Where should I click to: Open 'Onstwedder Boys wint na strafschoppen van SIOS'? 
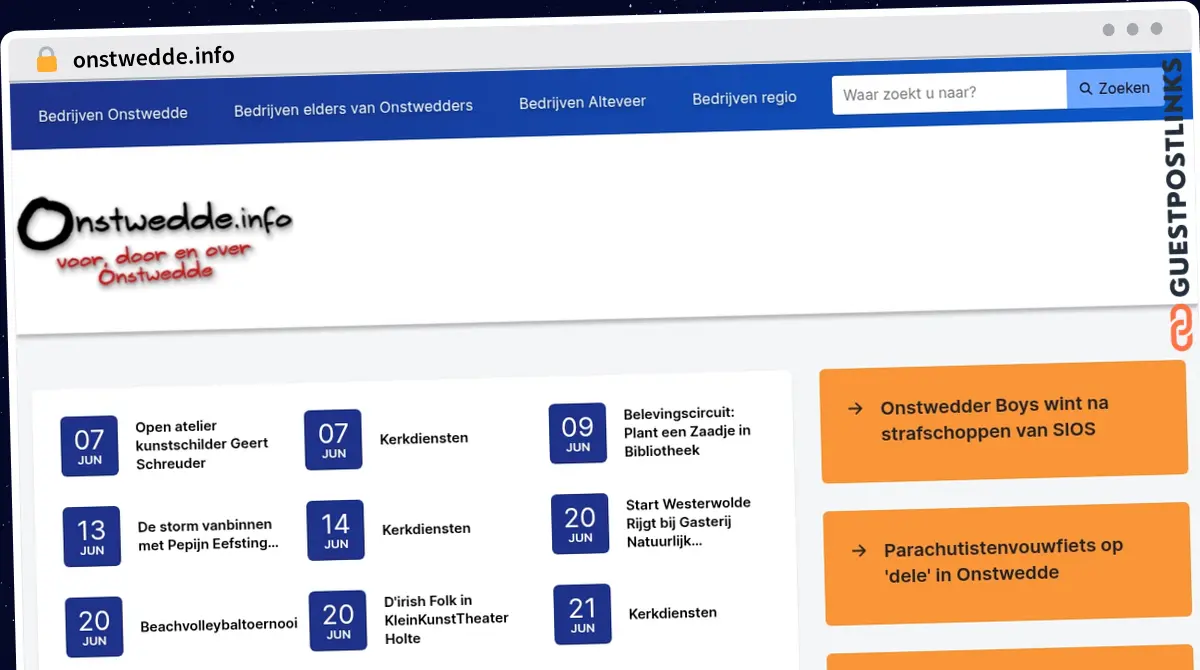coord(1002,421)
